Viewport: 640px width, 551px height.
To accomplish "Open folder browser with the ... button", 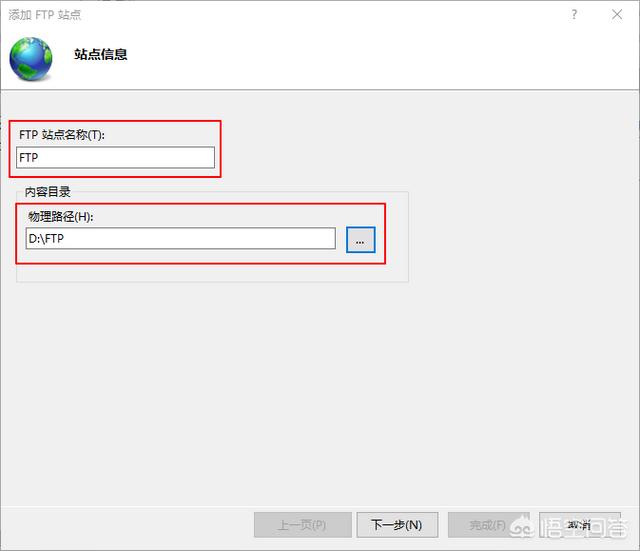I will [360, 240].
